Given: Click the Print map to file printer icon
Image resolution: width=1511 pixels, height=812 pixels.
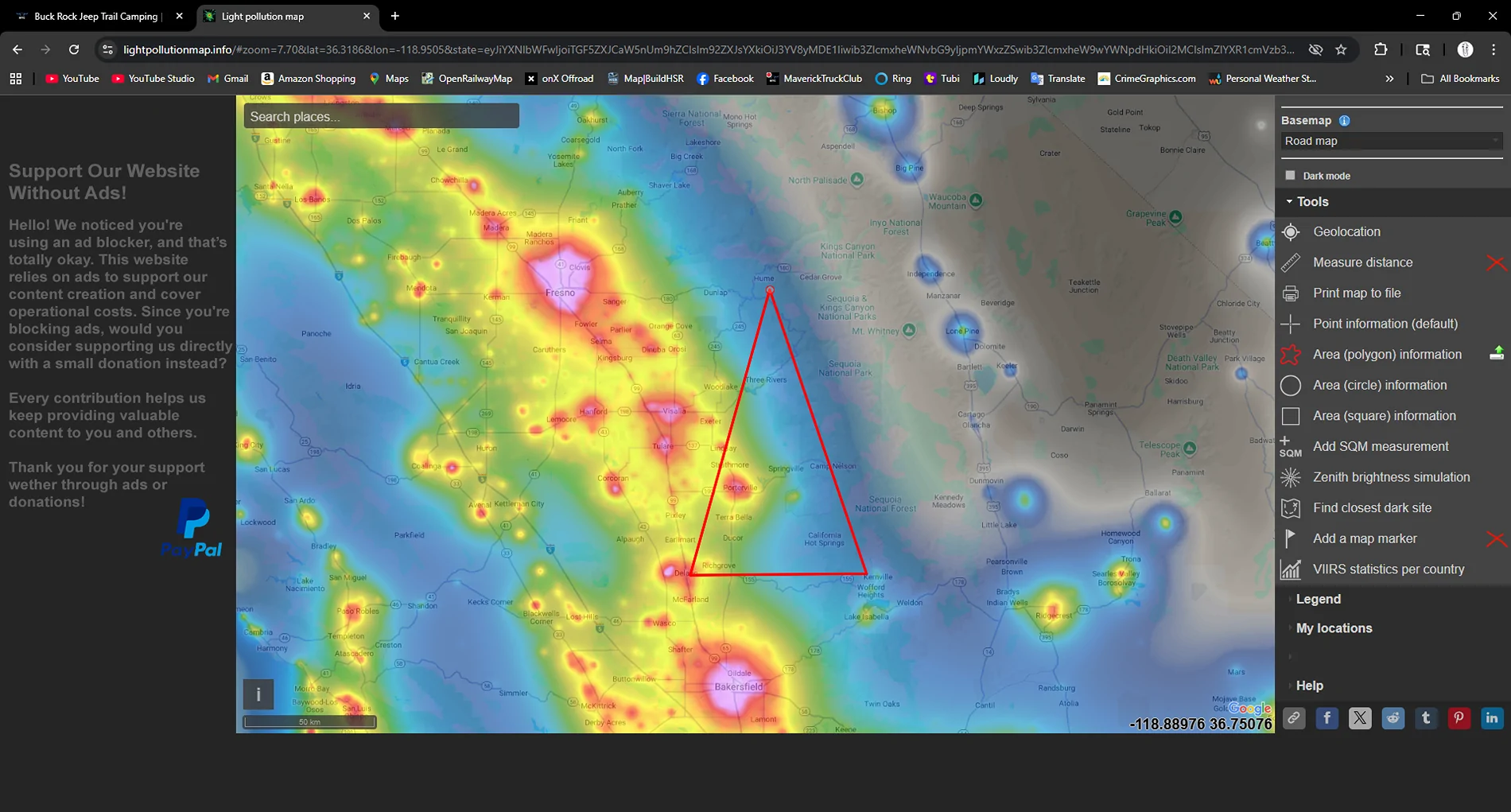Looking at the screenshot, I should click(x=1291, y=293).
